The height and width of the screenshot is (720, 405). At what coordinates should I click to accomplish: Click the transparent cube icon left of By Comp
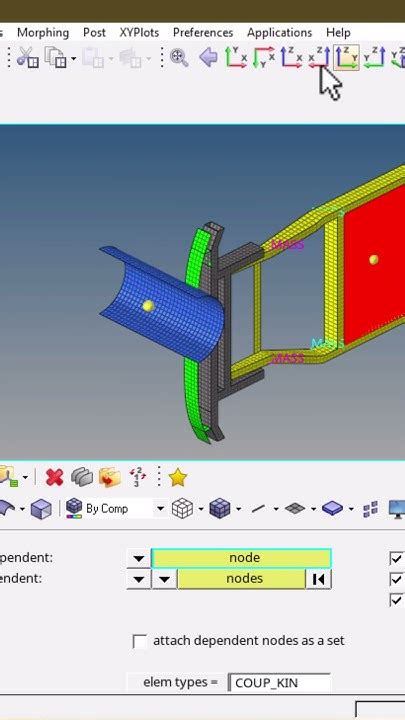[x=41, y=509]
